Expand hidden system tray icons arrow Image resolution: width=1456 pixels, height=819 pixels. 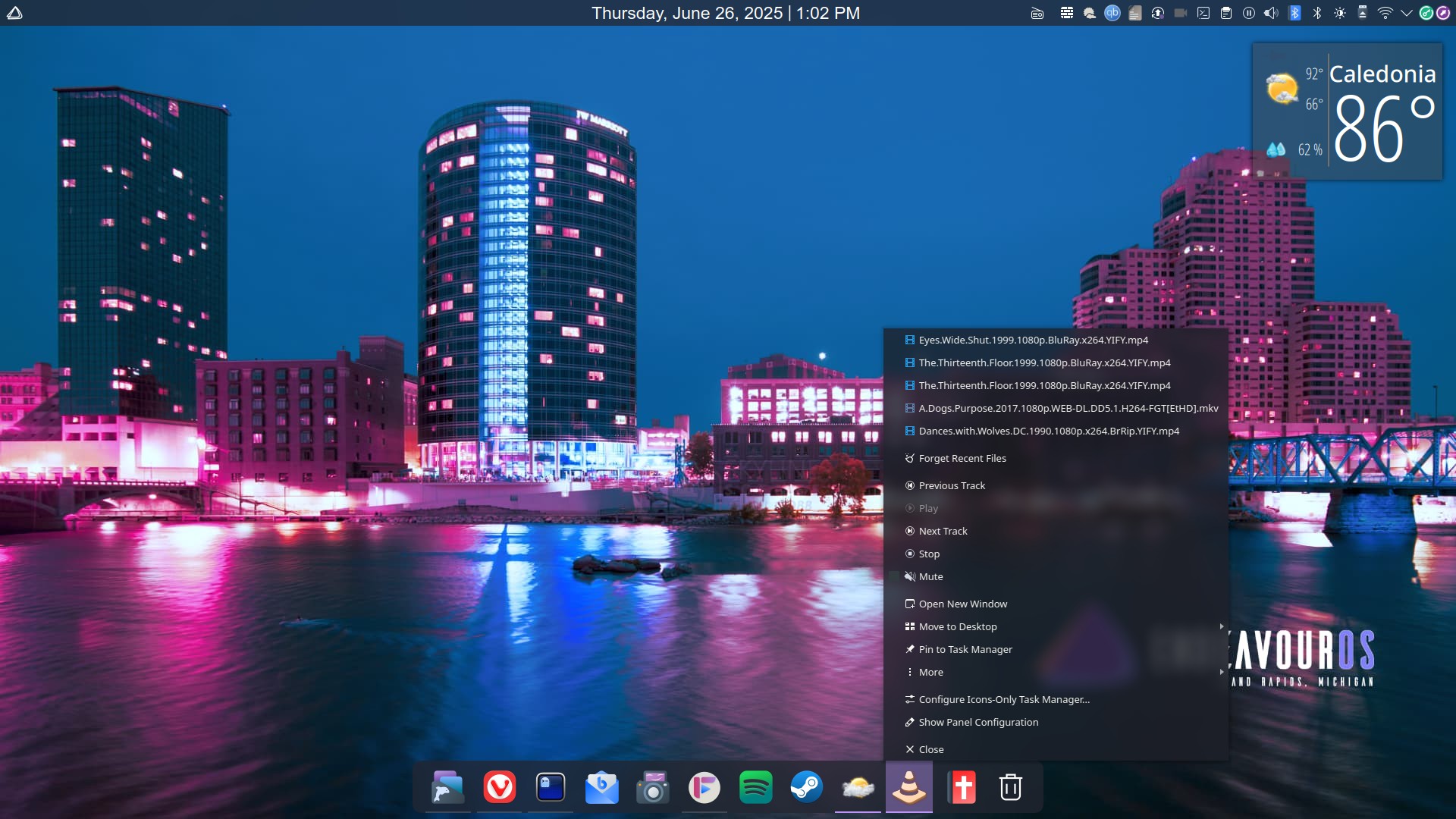click(x=1406, y=13)
